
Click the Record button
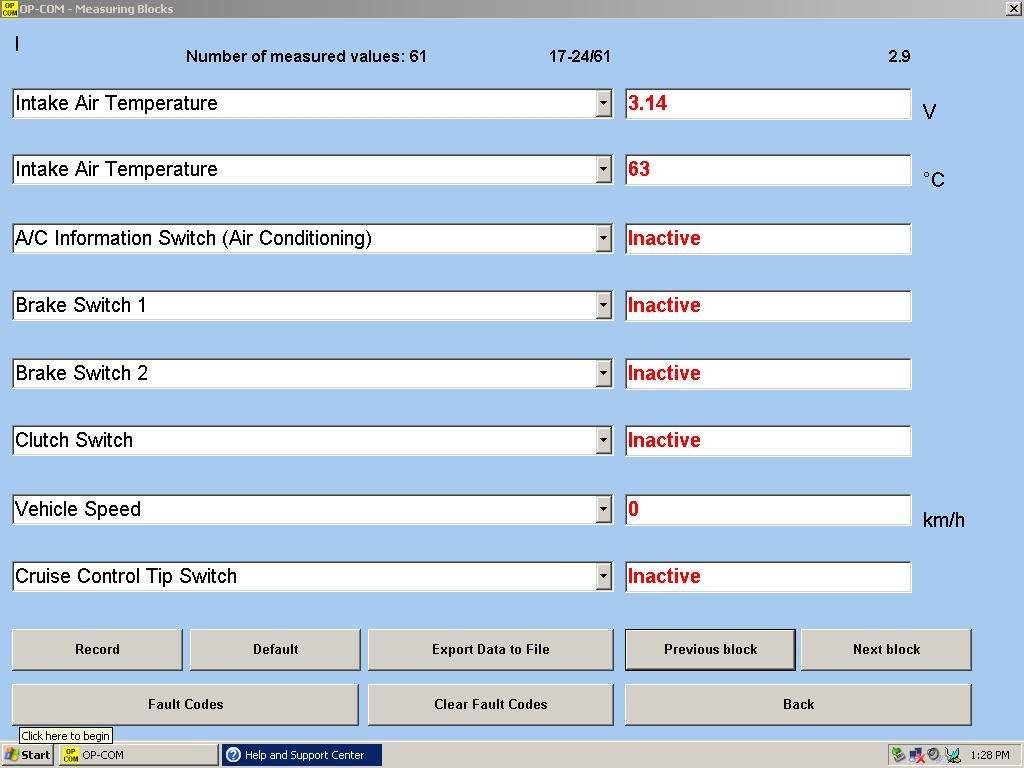pyautogui.click(x=97, y=649)
